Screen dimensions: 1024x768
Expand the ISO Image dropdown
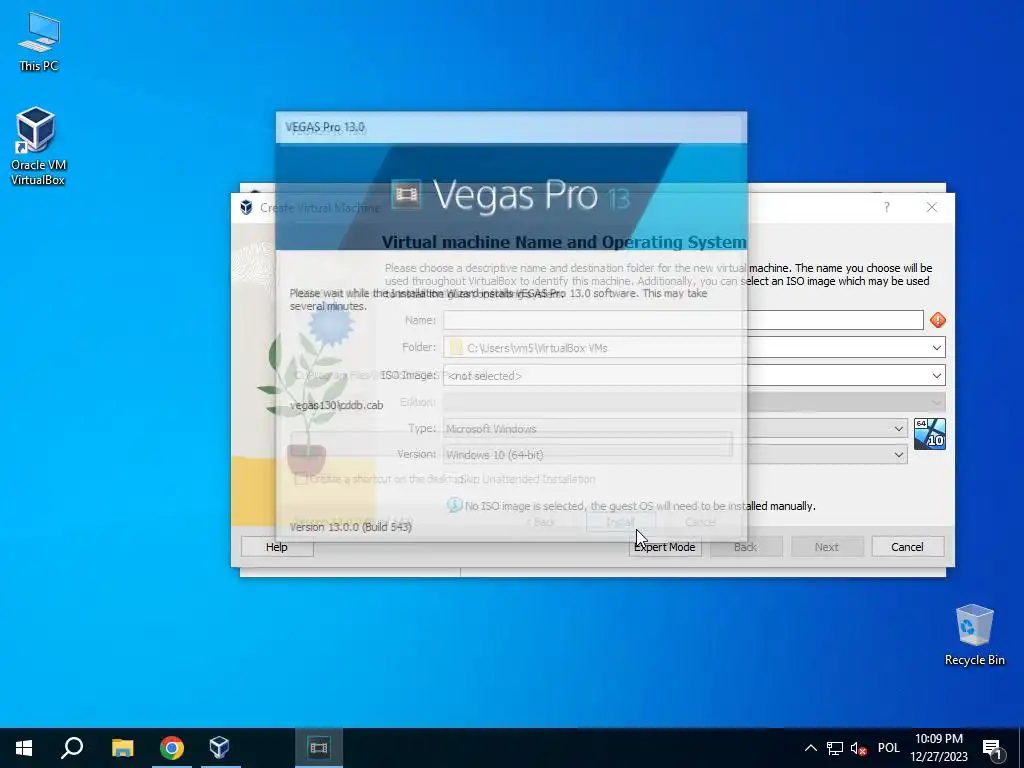(x=936, y=376)
